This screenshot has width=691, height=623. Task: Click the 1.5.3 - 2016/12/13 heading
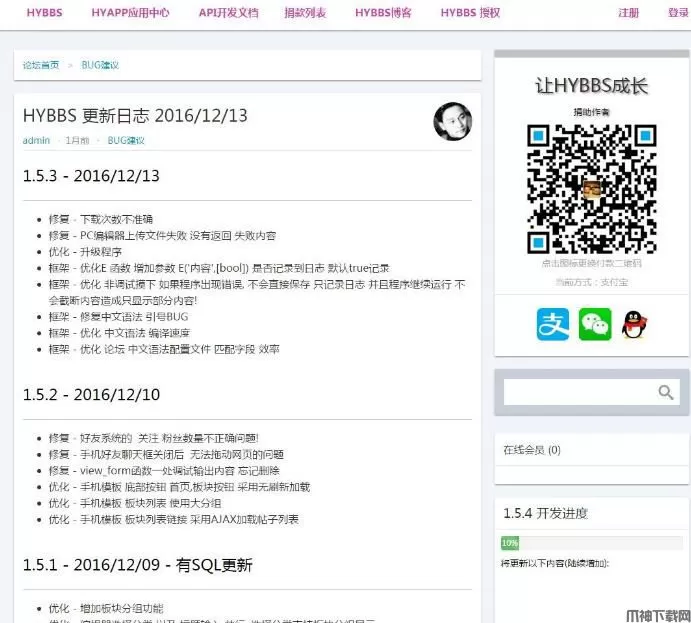point(91,176)
